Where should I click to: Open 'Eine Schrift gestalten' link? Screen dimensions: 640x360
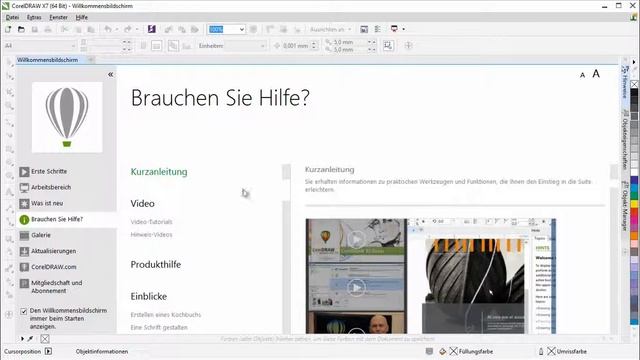pos(159,327)
